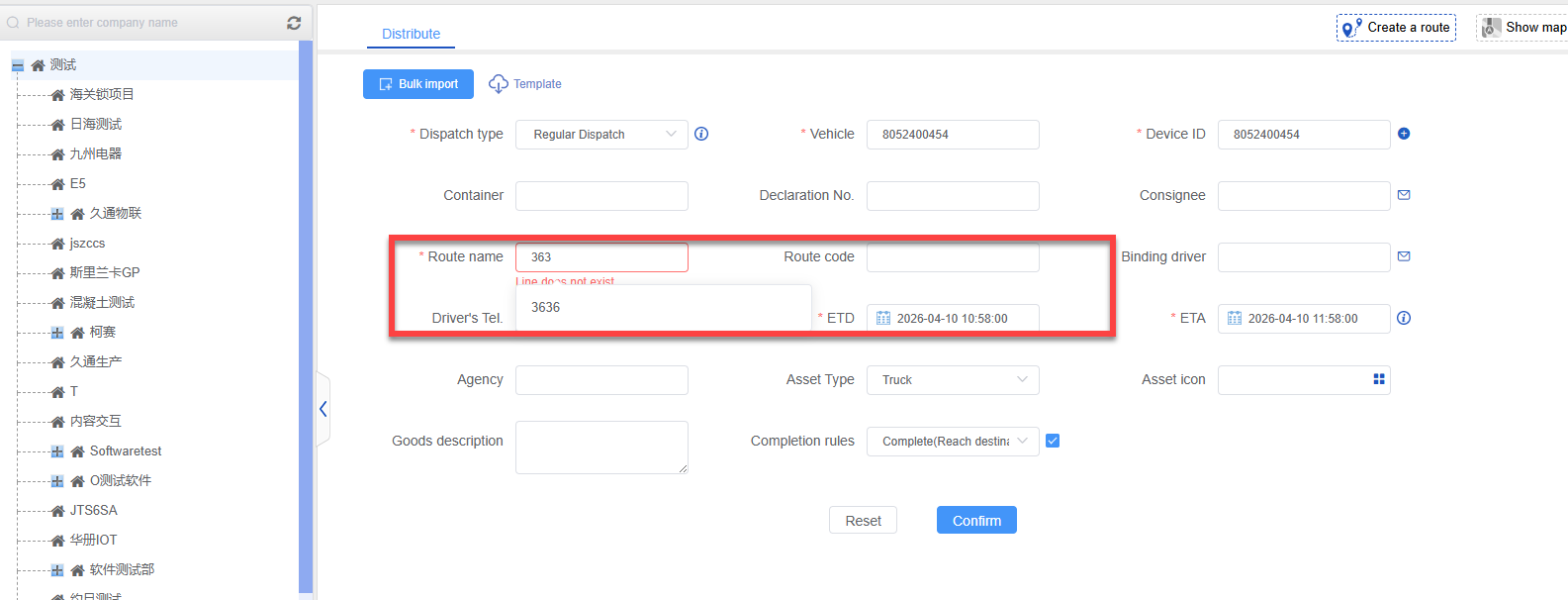The image size is (1568, 600).
Task: Click the info icon beside ETA field
Action: pyautogui.click(x=1404, y=318)
